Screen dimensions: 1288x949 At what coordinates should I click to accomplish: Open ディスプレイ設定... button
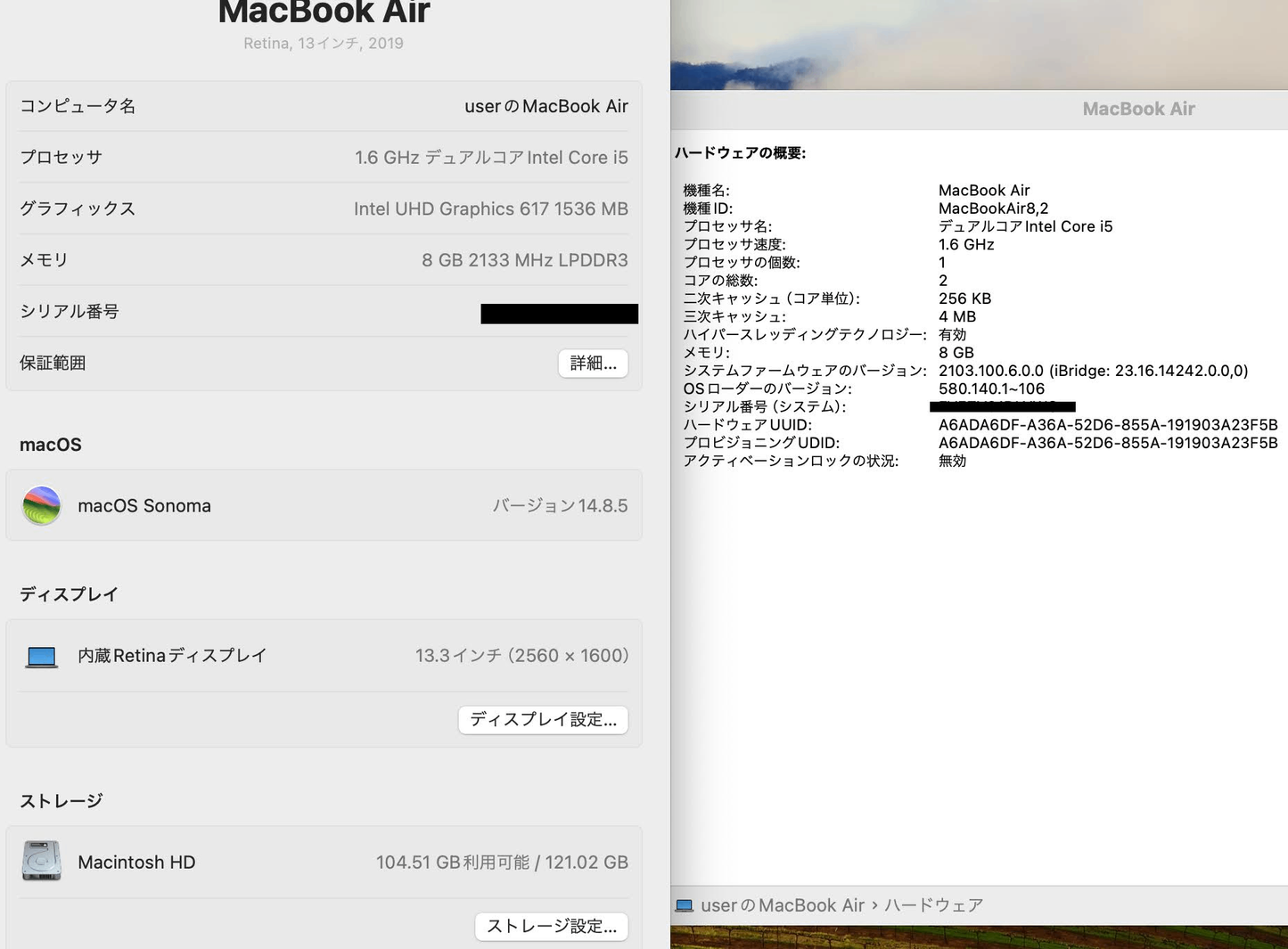(544, 719)
